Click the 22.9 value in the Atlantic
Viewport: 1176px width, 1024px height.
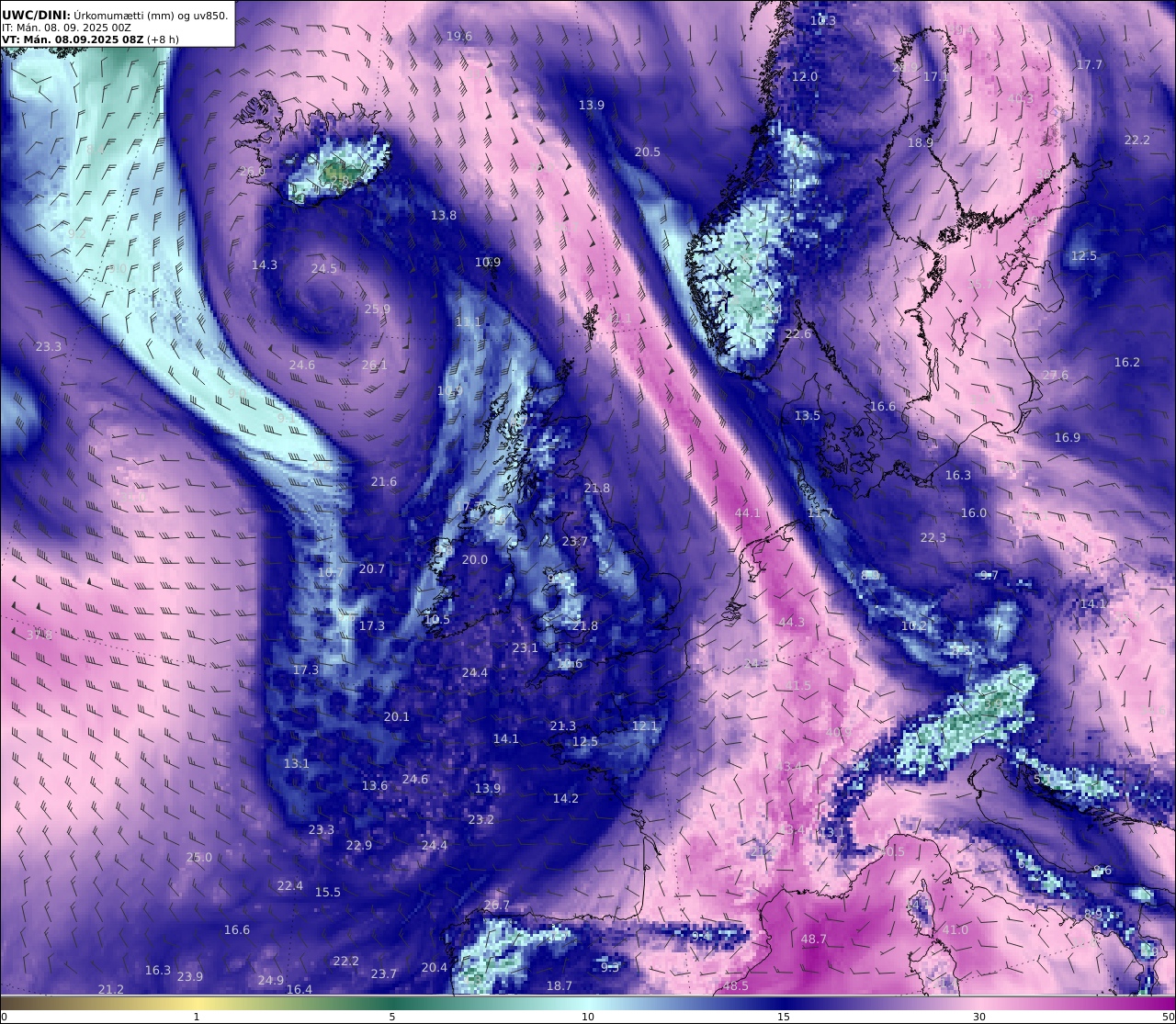coord(359,846)
